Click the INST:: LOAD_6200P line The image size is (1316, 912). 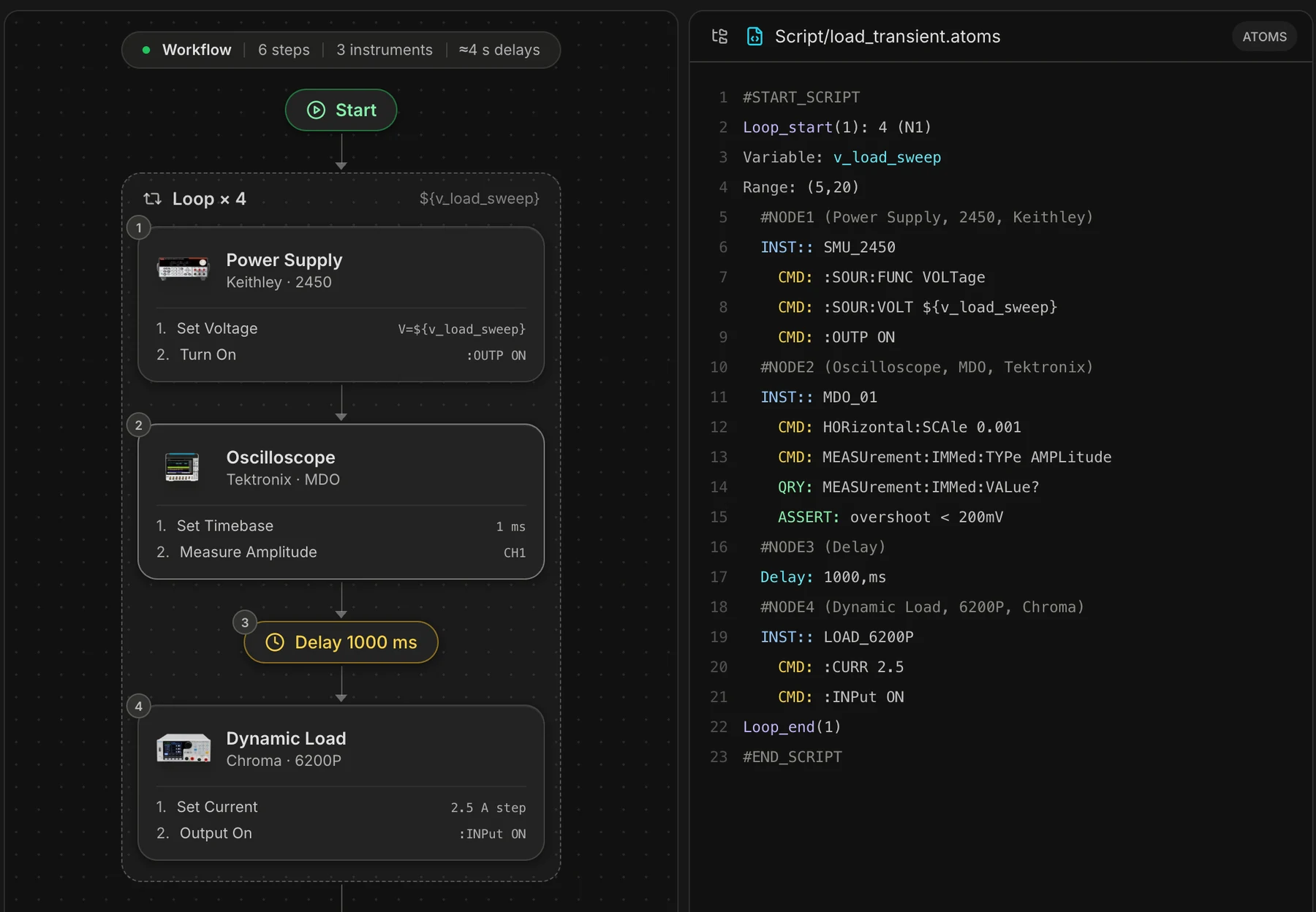coord(837,636)
